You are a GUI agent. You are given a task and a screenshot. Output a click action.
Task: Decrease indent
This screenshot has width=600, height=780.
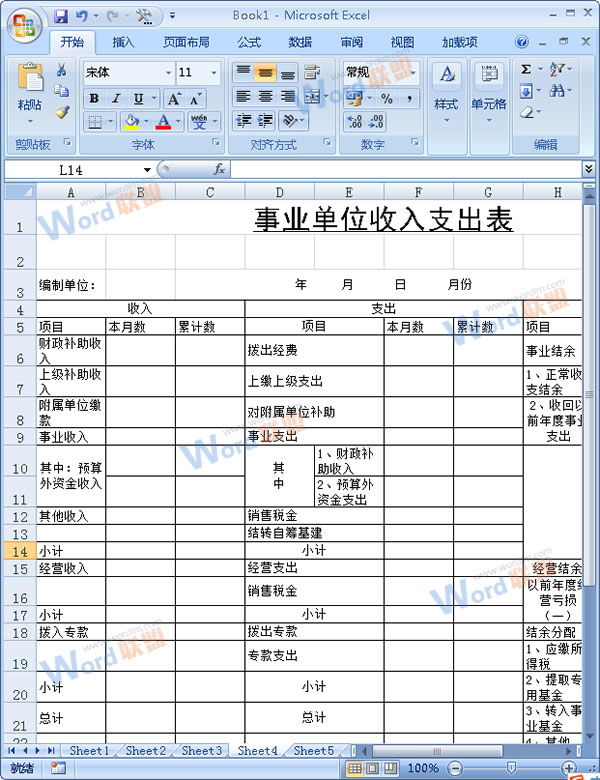pos(243,120)
